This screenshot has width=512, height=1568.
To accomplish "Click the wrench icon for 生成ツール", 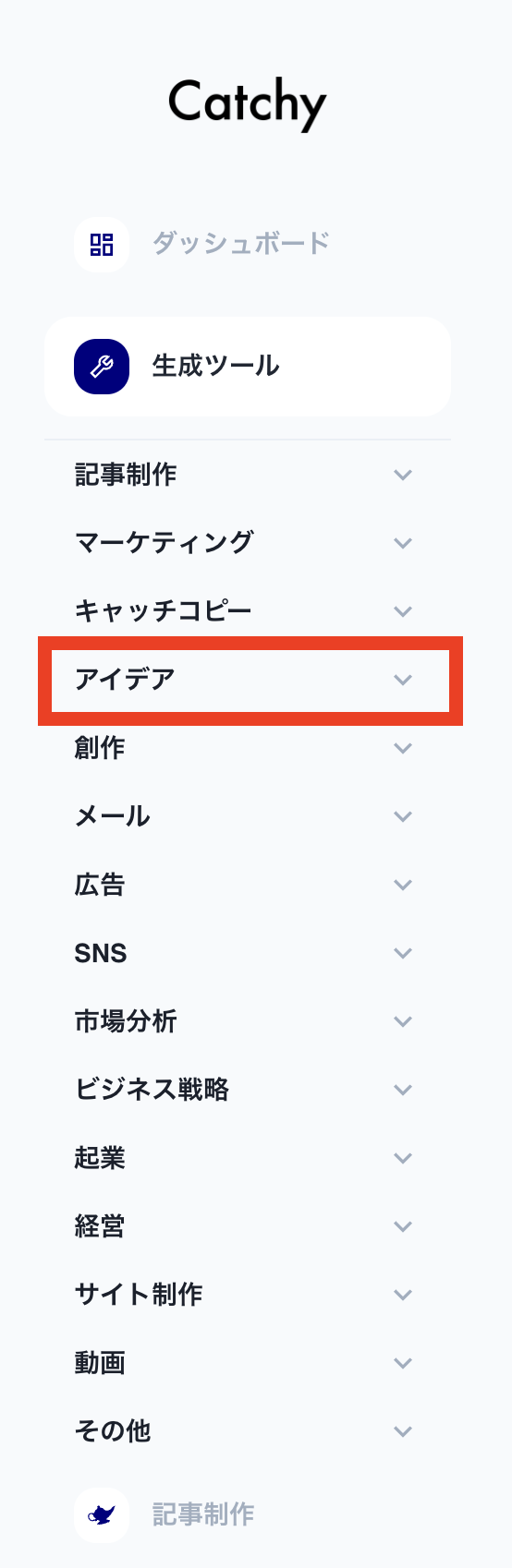I will (x=102, y=367).
